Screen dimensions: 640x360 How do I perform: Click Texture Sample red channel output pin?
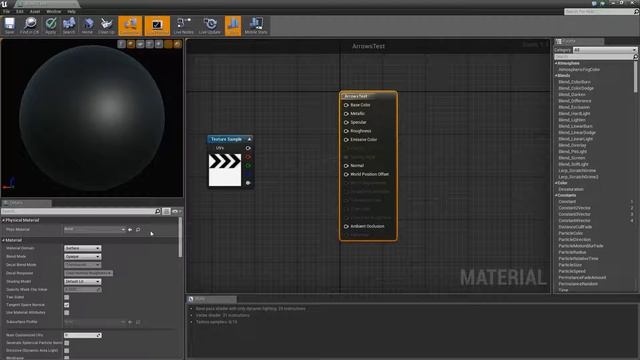pos(248,157)
